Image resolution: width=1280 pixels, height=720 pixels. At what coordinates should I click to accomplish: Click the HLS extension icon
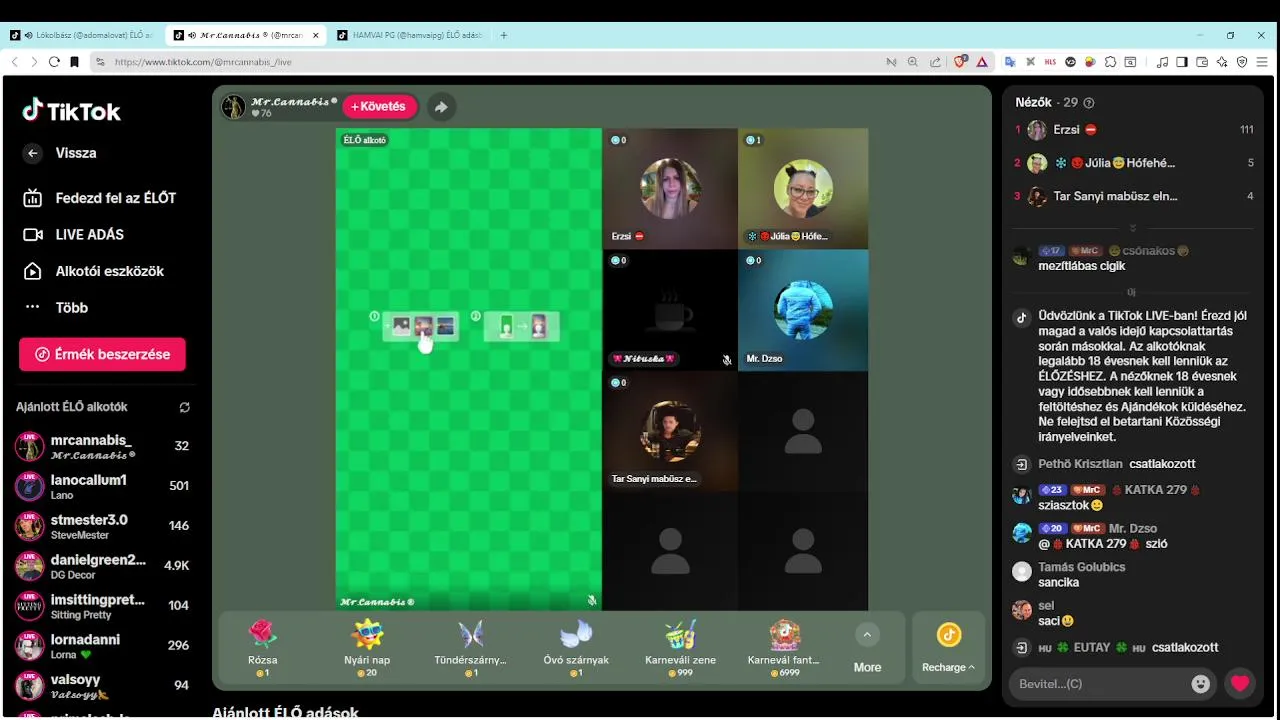[1050, 62]
